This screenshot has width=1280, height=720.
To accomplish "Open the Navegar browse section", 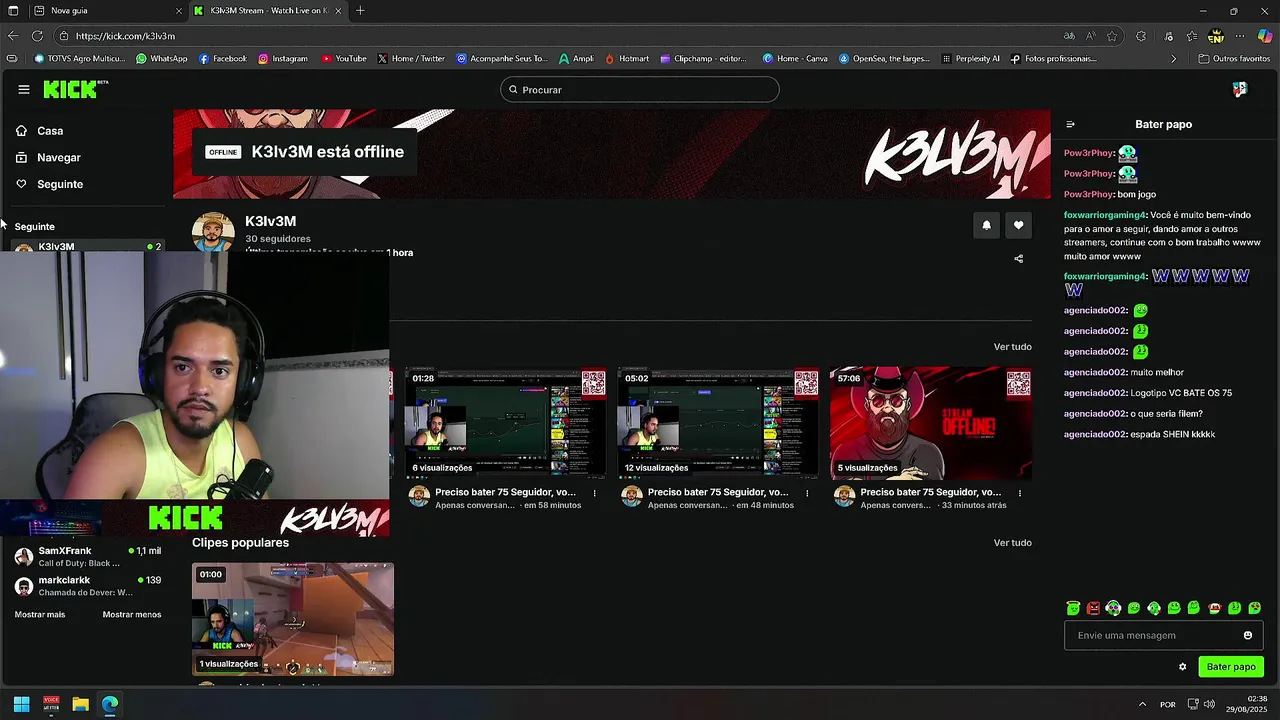I will coord(58,158).
